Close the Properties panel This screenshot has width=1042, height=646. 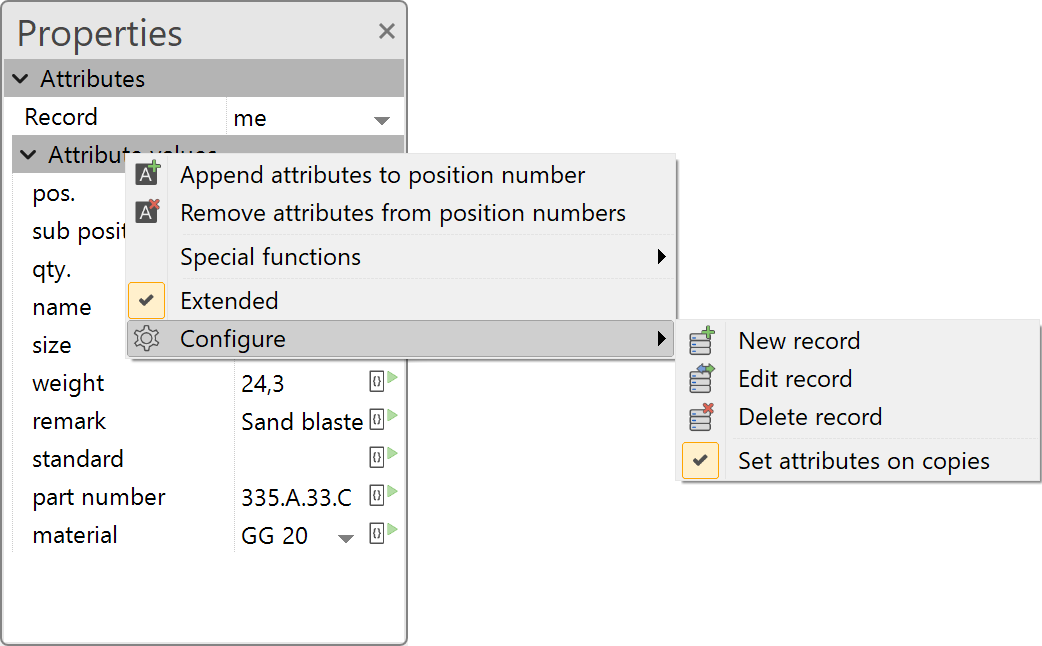pos(386,31)
